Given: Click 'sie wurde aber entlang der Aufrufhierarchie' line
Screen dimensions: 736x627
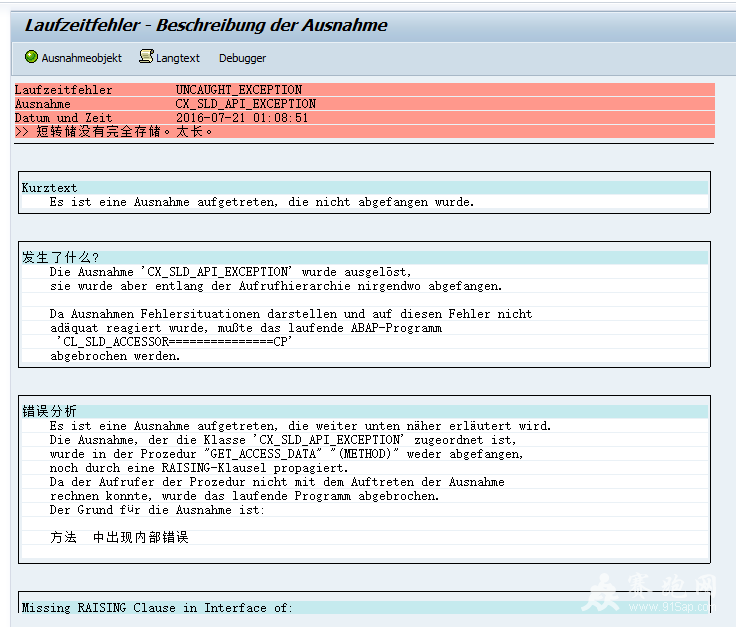Looking at the screenshot, I should click(x=276, y=286).
